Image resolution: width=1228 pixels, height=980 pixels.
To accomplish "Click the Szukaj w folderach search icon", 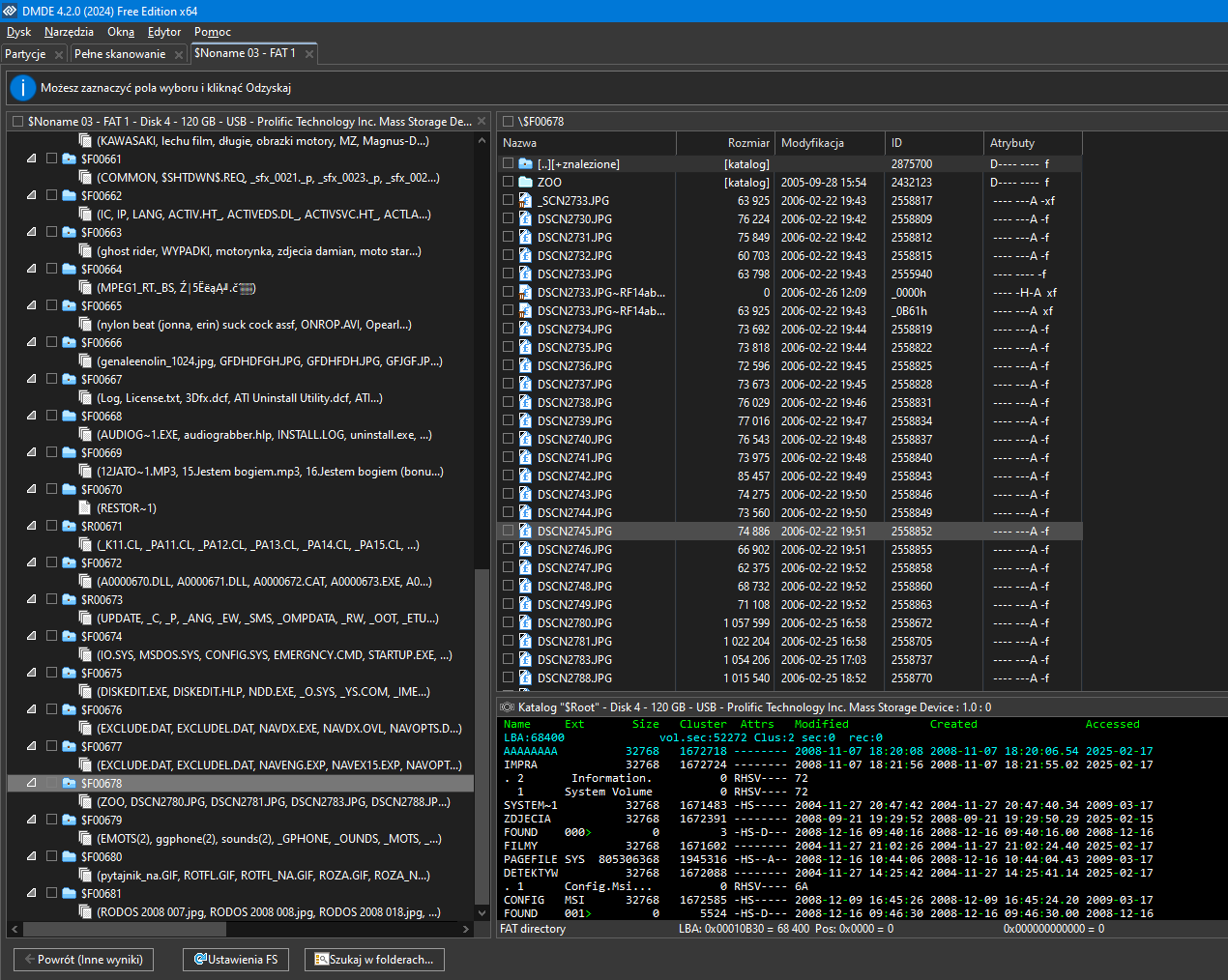I will [x=322, y=959].
